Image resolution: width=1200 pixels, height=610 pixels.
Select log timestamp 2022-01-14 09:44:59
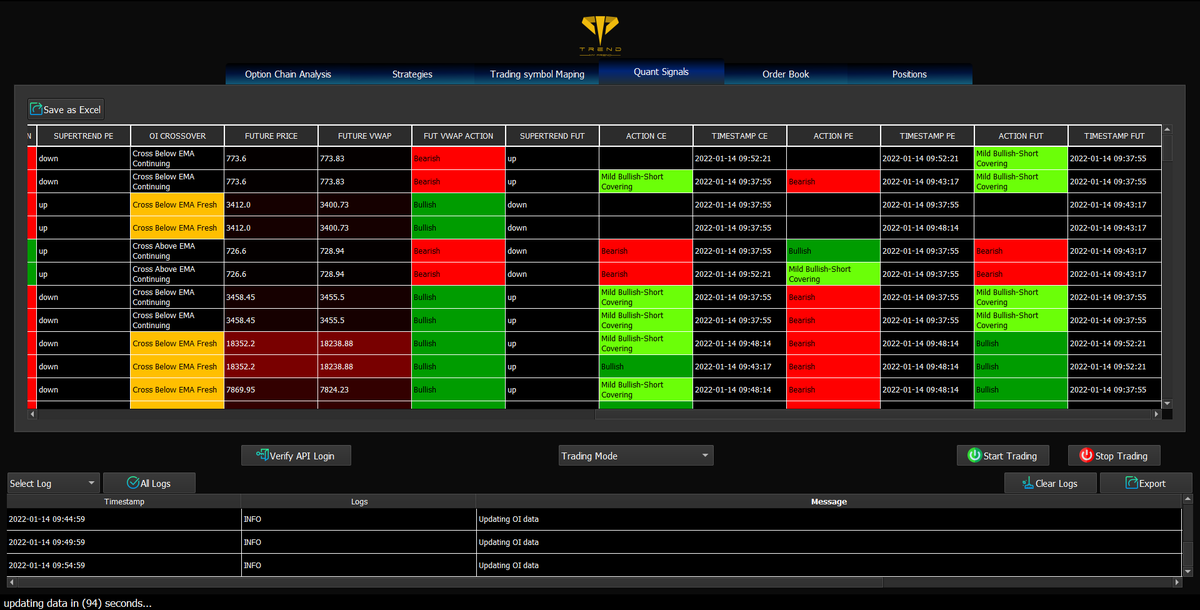tap(123, 519)
